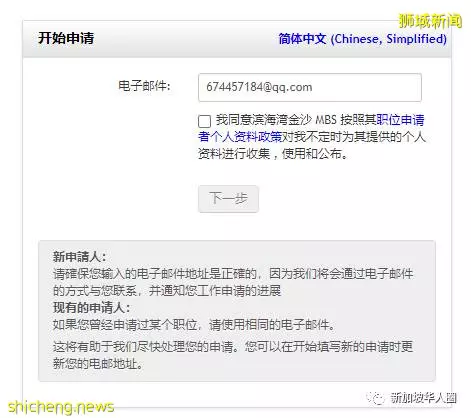Click the text 请确保您输入的电子邮件地址是正確的
Screen dimensions: 471x418
click(155, 274)
